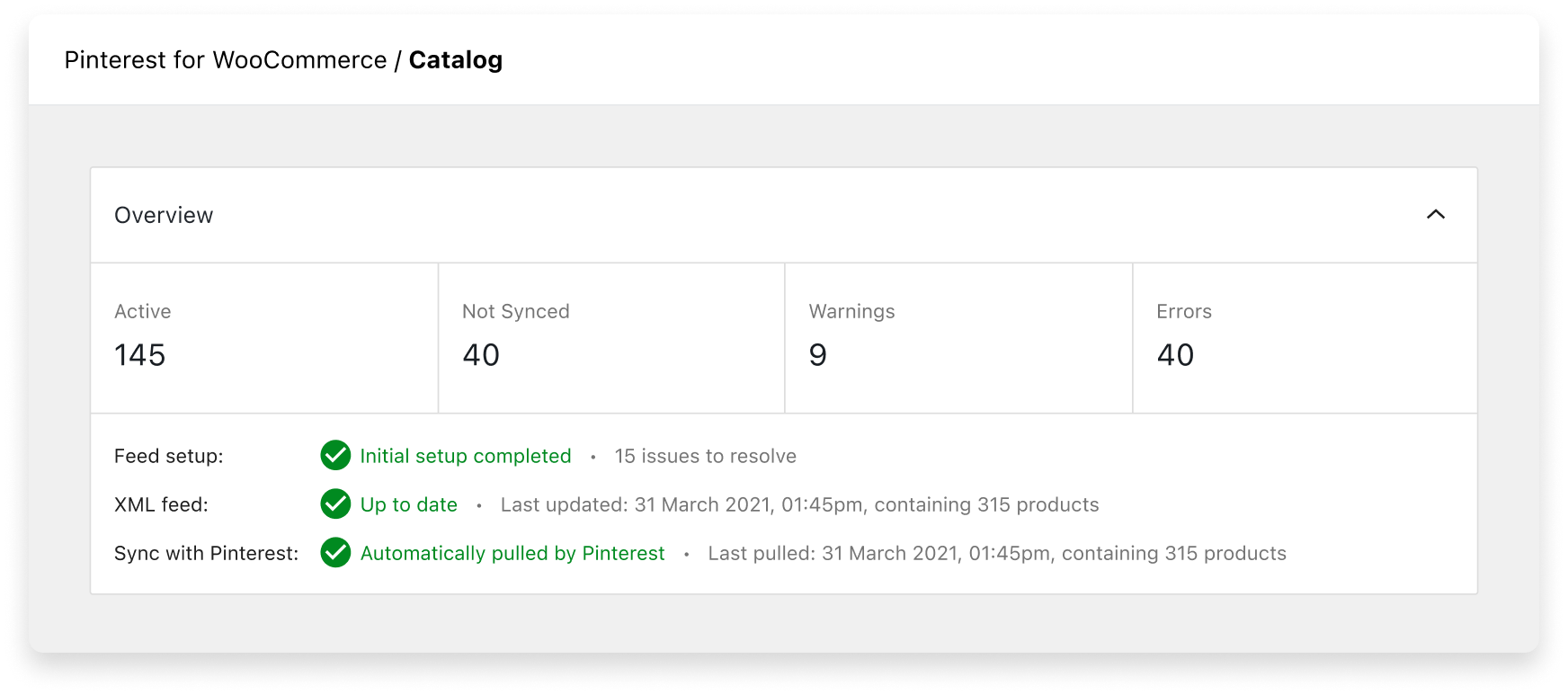Click the XML feed green checkmark icon
This screenshot has height=695, width=1568.
coord(335,504)
